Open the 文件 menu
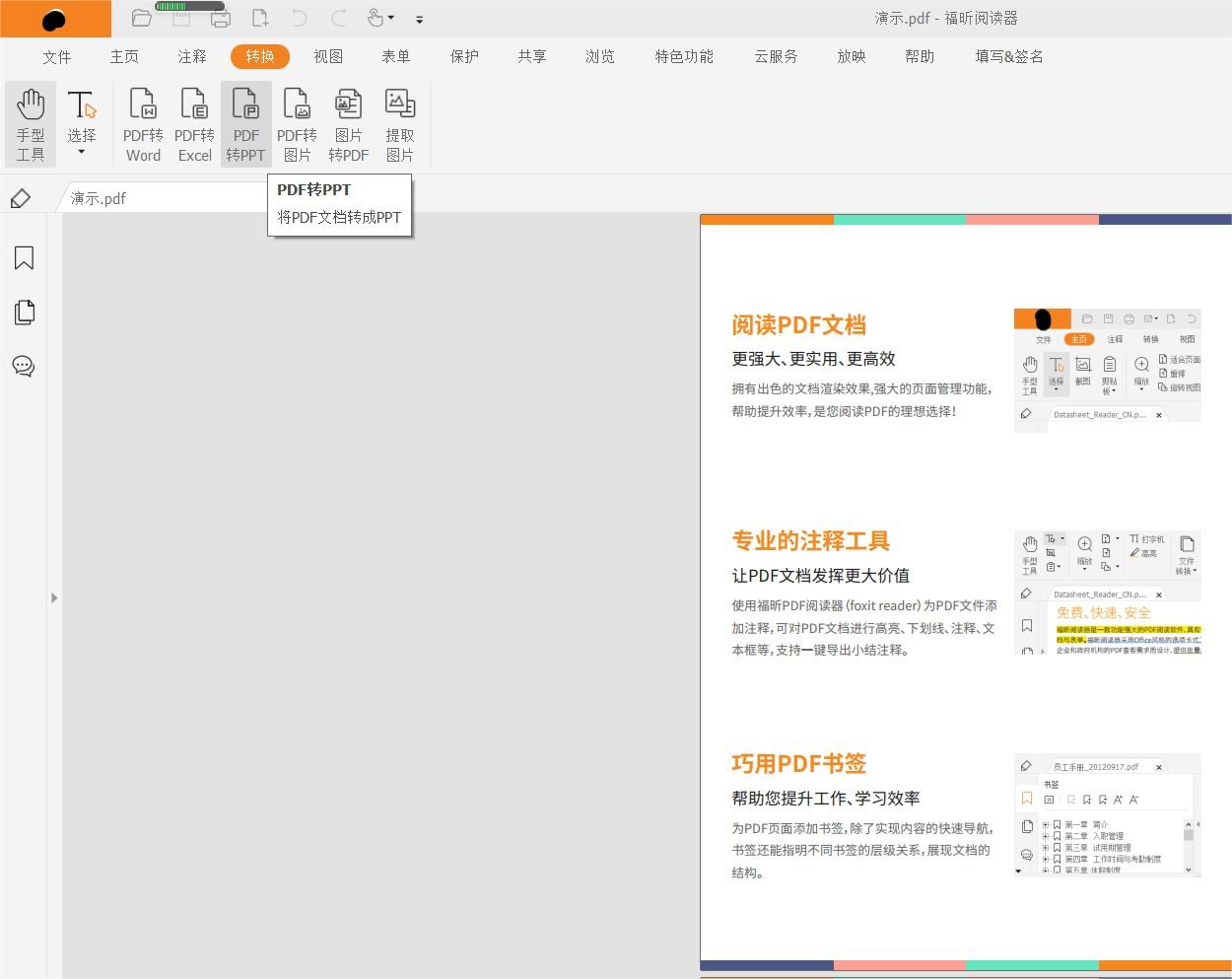Screen dimensions: 1232x979 click(x=57, y=56)
